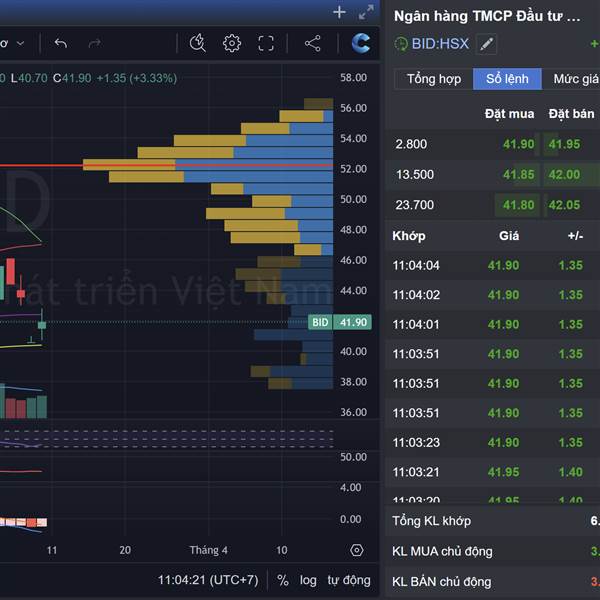The height and width of the screenshot is (600, 600).
Task: Click the BID:HSX symbol link
Action: point(440,44)
